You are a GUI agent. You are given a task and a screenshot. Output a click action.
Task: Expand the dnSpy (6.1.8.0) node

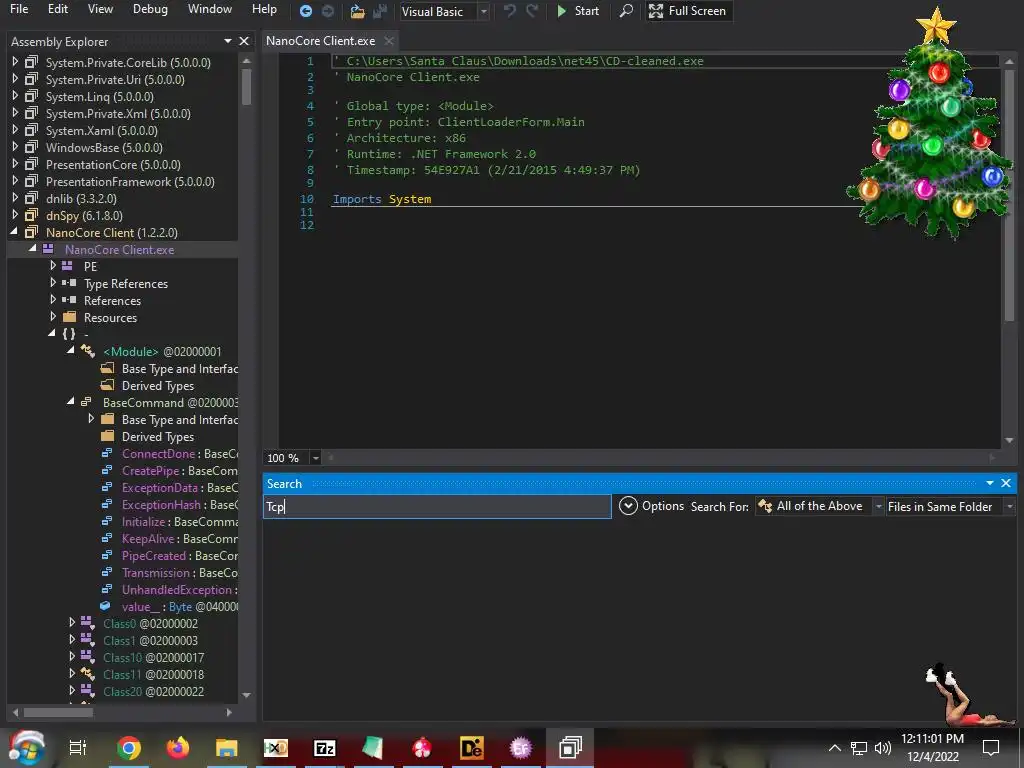point(15,215)
